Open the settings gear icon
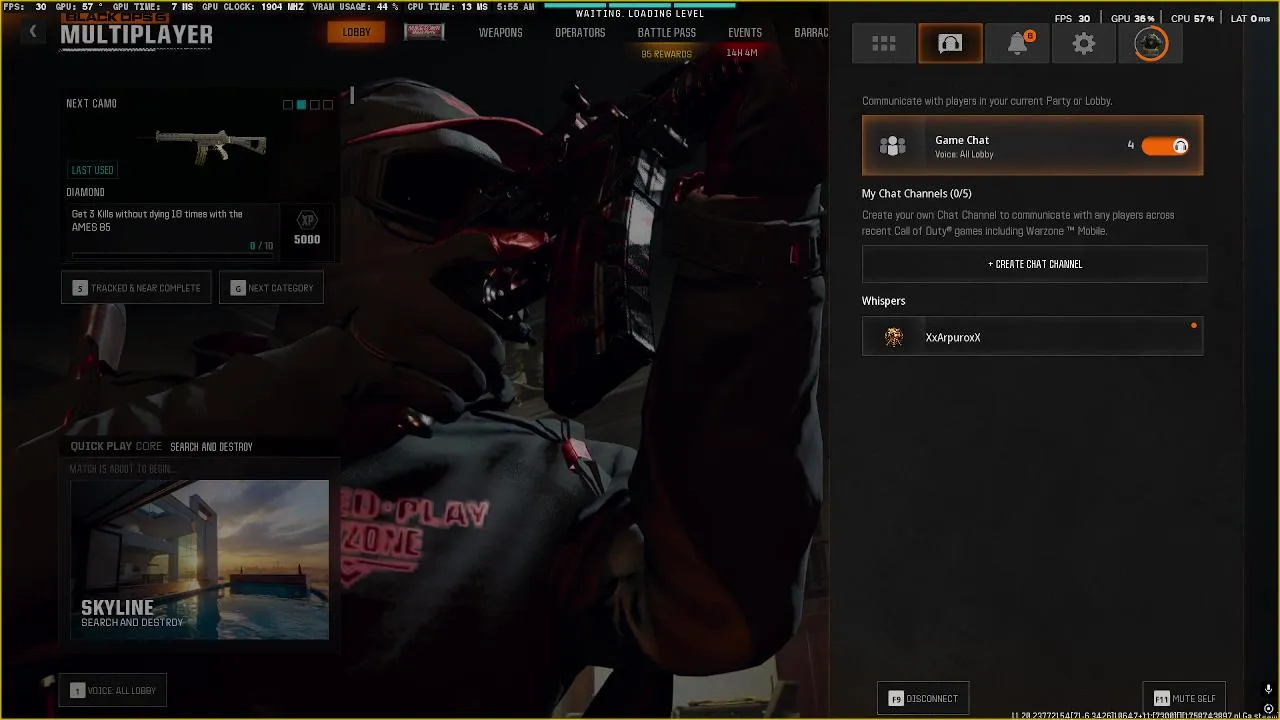The width and height of the screenshot is (1280, 720). [x=1084, y=43]
